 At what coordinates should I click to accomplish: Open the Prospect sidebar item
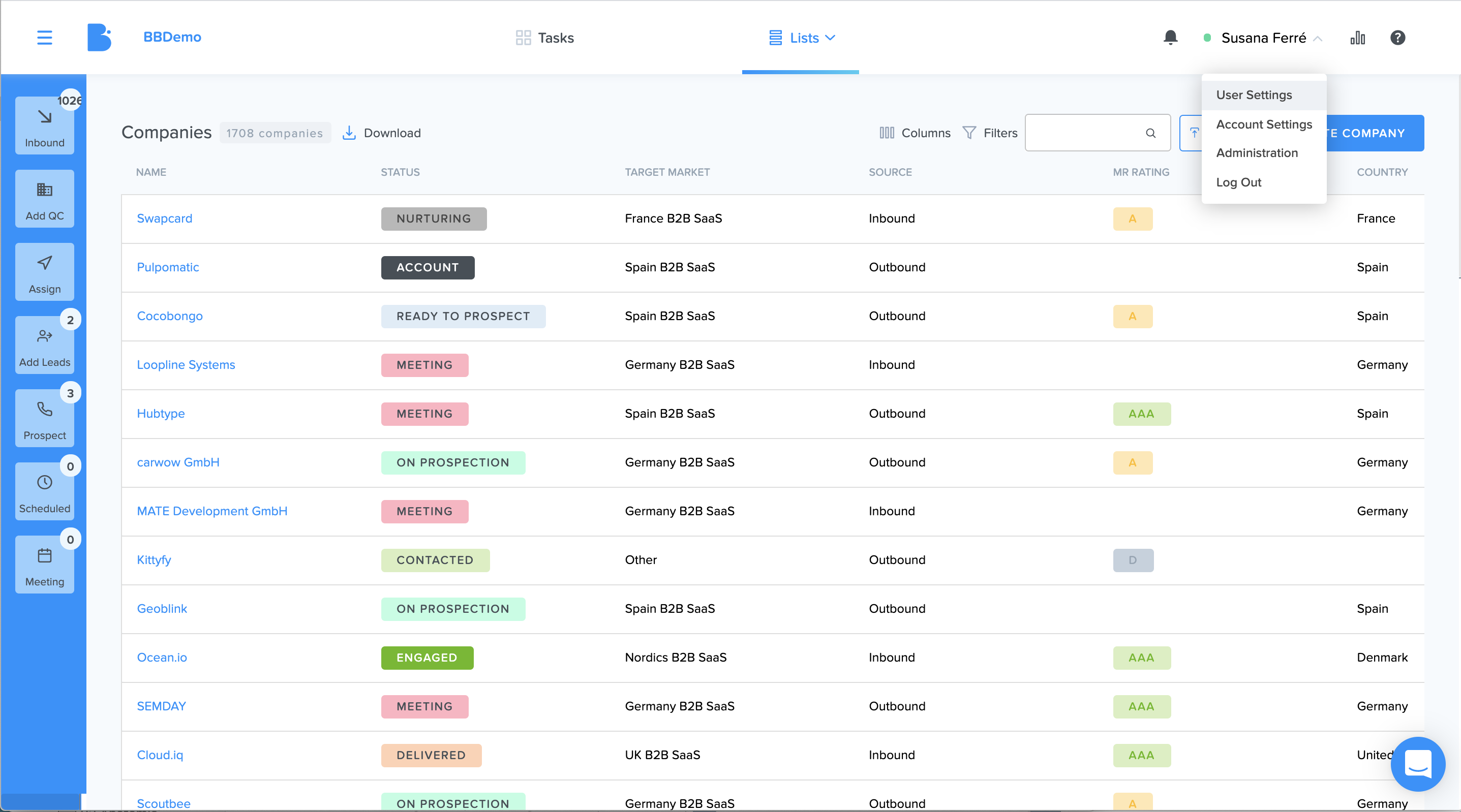pyautogui.click(x=44, y=418)
